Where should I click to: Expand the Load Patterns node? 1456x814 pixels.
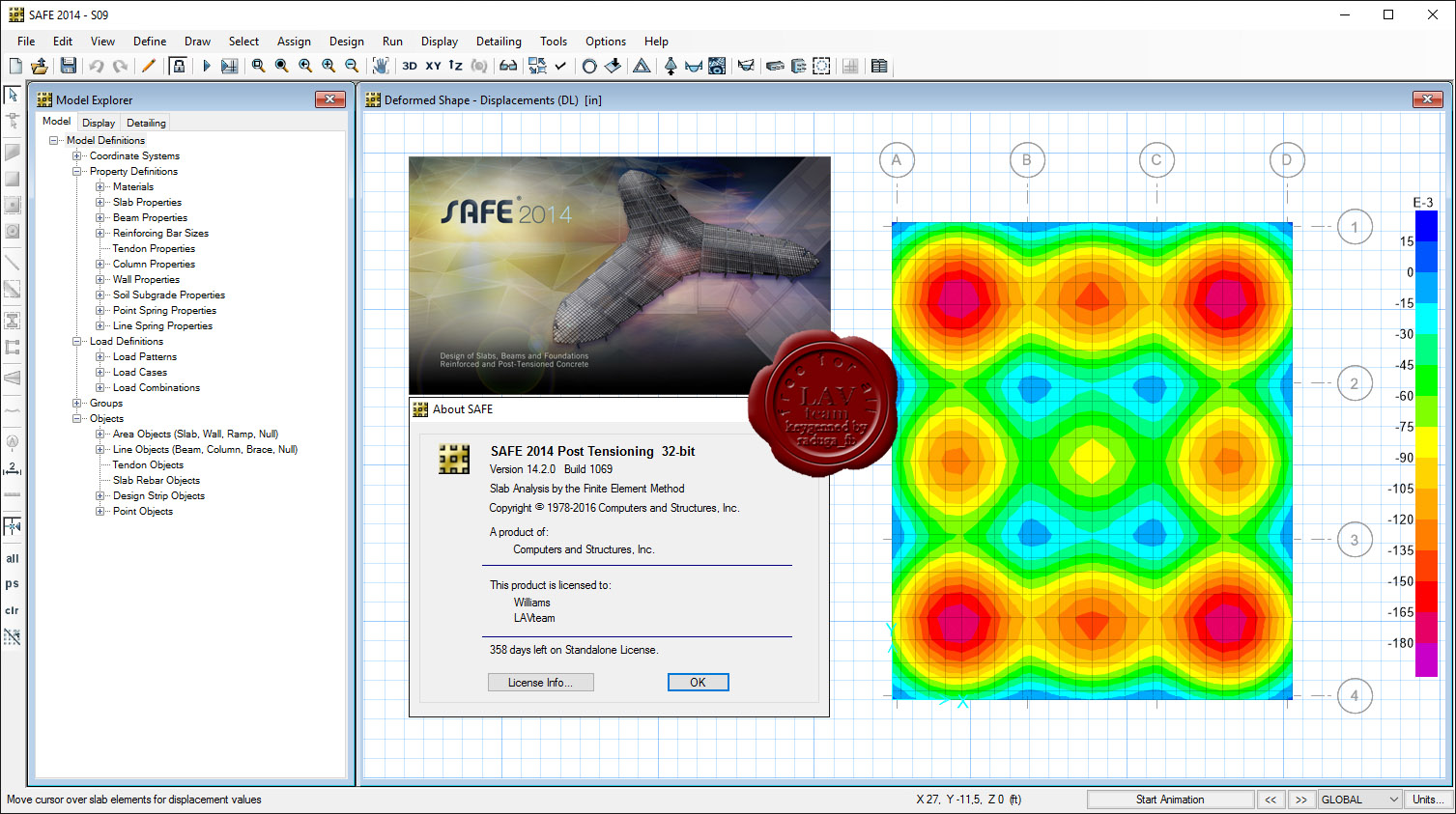click(x=100, y=356)
